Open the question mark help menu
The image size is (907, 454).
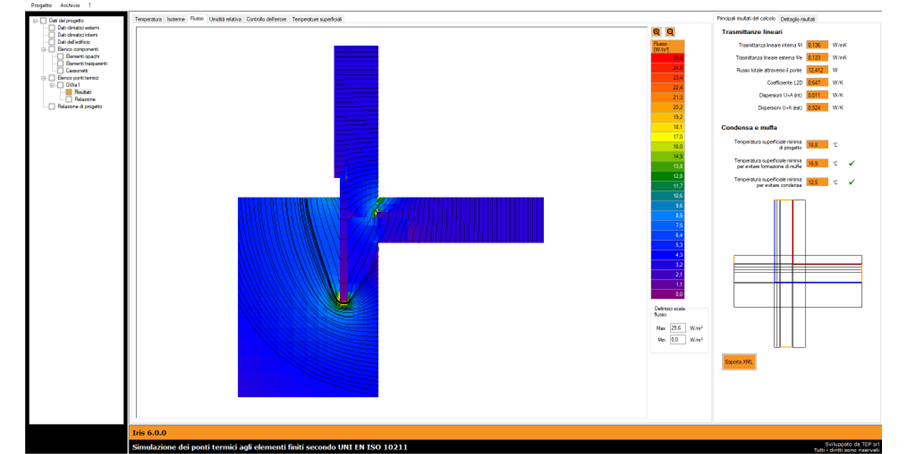[x=89, y=5]
